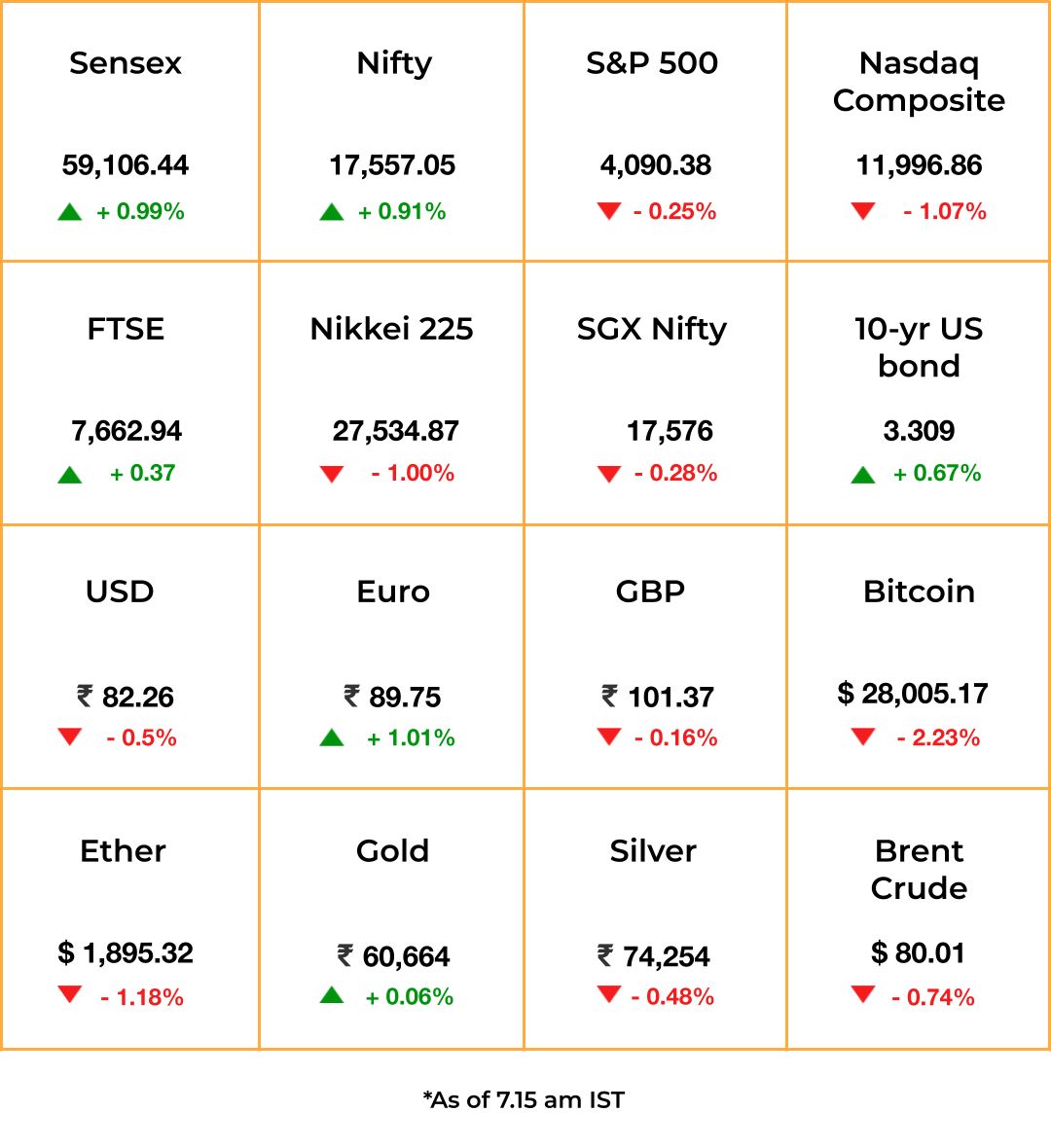Image resolution: width=1051 pixels, height=1148 pixels.
Task: Click the green up arrow under Gold
Action: pos(332,995)
